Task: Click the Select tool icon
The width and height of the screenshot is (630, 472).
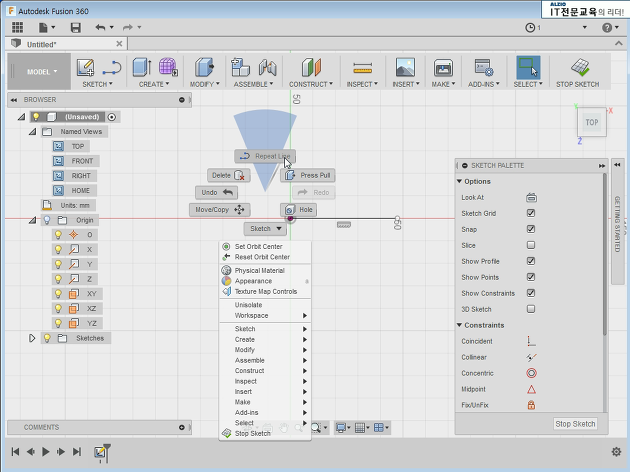Action: coord(528,67)
